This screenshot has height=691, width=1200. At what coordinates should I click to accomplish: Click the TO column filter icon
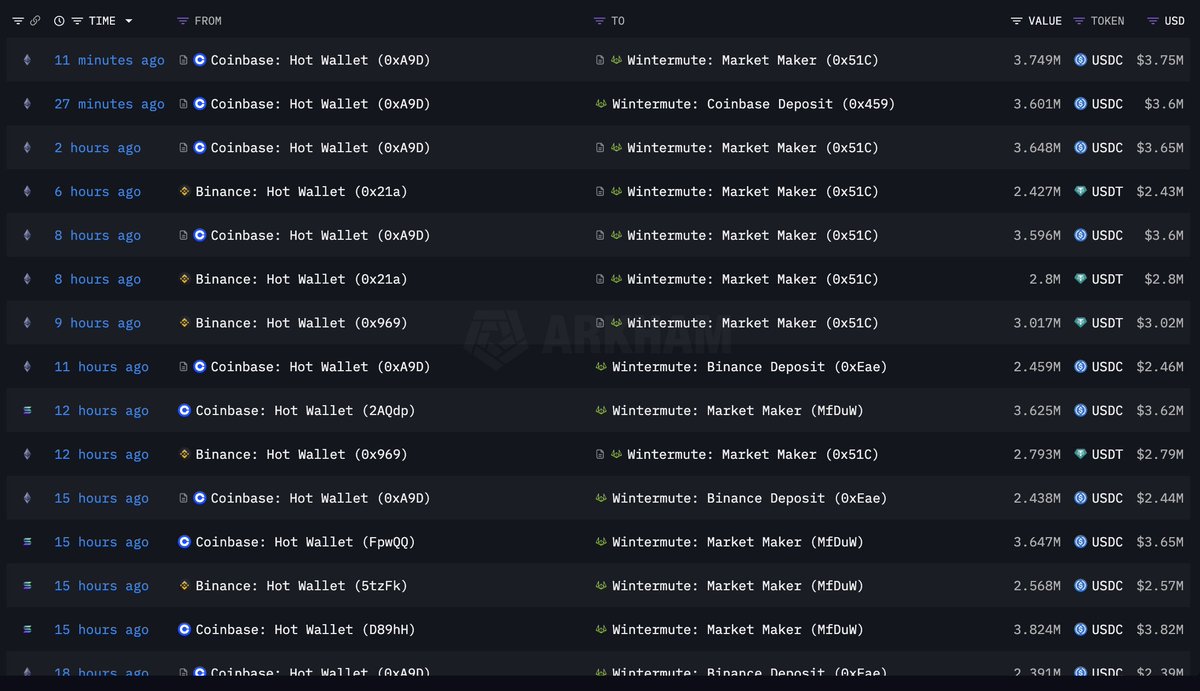(x=599, y=21)
